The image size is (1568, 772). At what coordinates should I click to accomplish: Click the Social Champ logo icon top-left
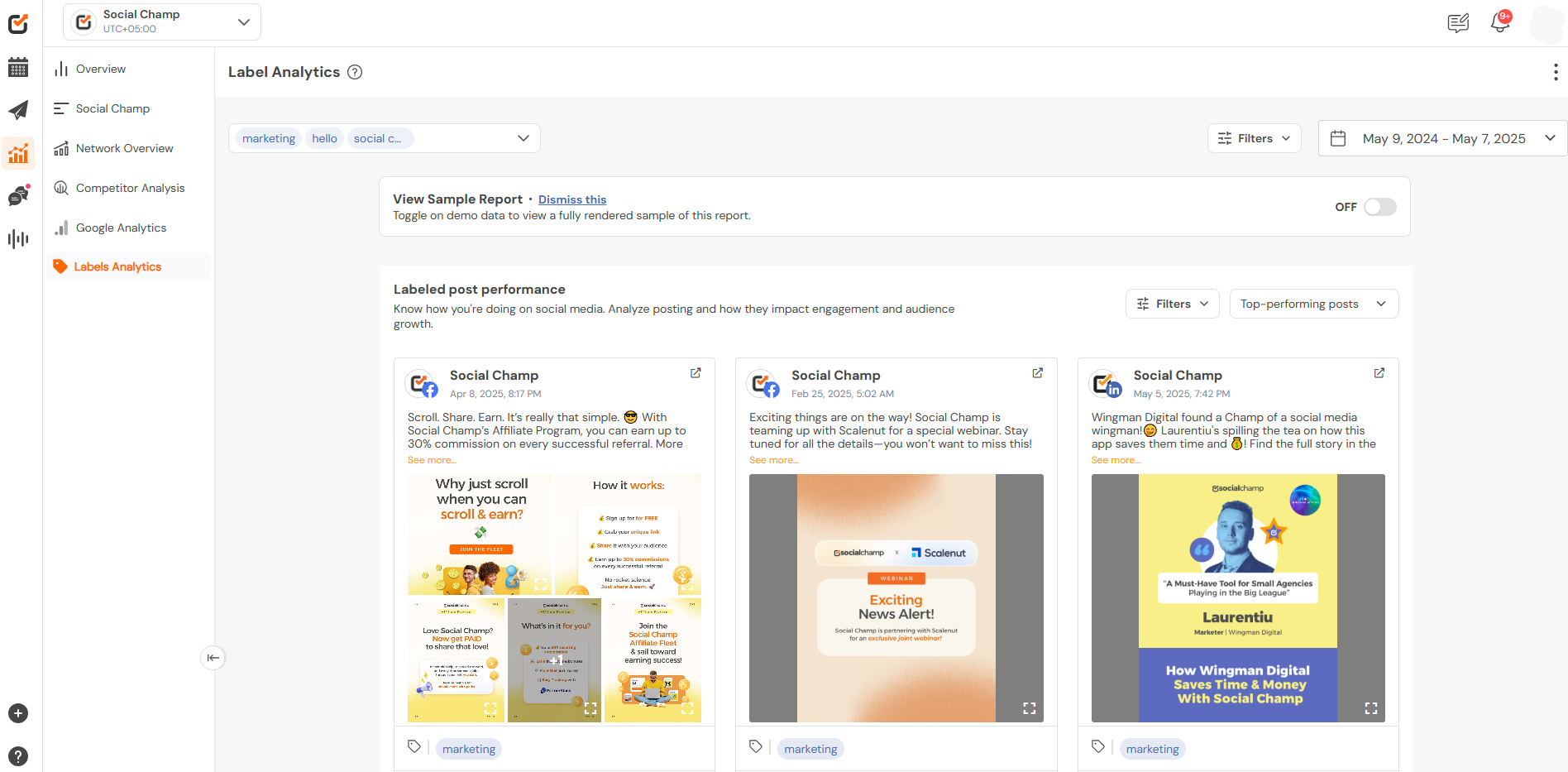pos(18,24)
